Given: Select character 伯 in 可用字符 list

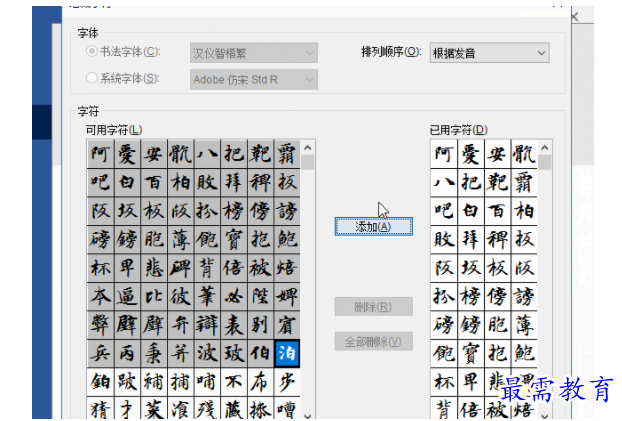Looking at the screenshot, I should 260,354.
